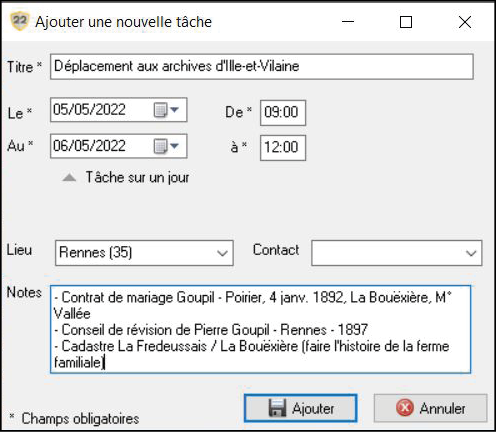This screenshot has width=496, height=432.
Task: Close the dialog with the X button
Action: coord(465,22)
